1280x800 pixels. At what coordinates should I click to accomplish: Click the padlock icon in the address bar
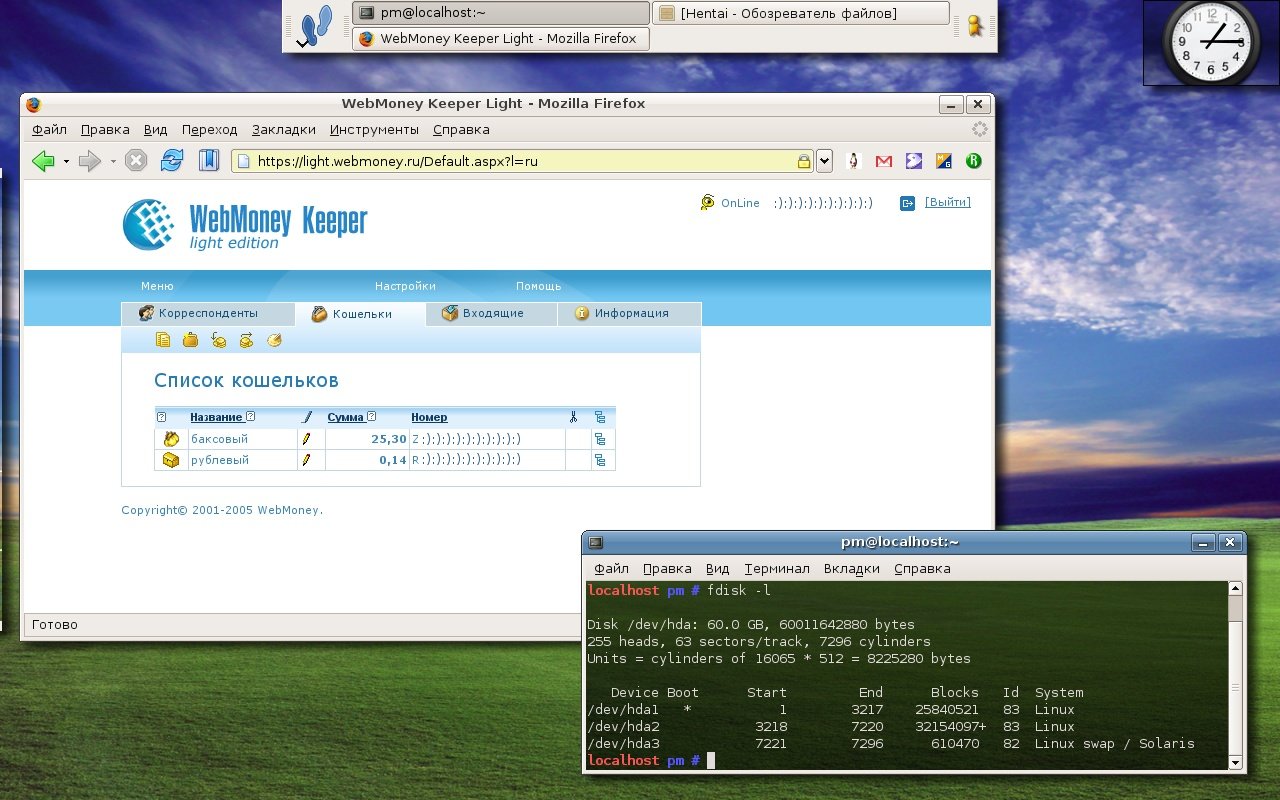803,161
